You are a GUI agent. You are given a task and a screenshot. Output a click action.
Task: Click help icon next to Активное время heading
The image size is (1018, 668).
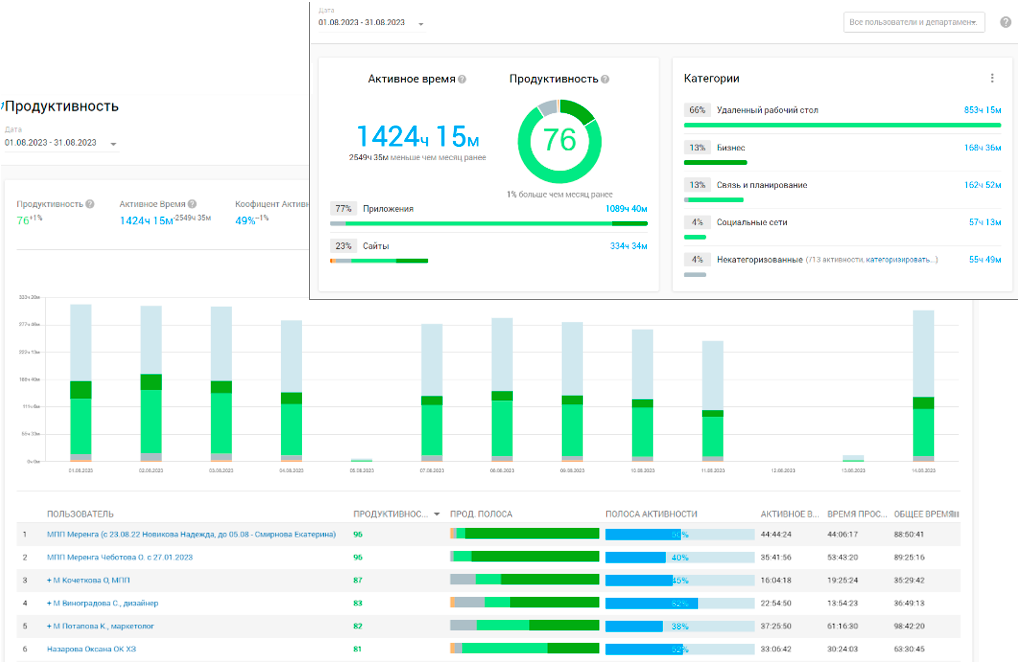[x=462, y=79]
